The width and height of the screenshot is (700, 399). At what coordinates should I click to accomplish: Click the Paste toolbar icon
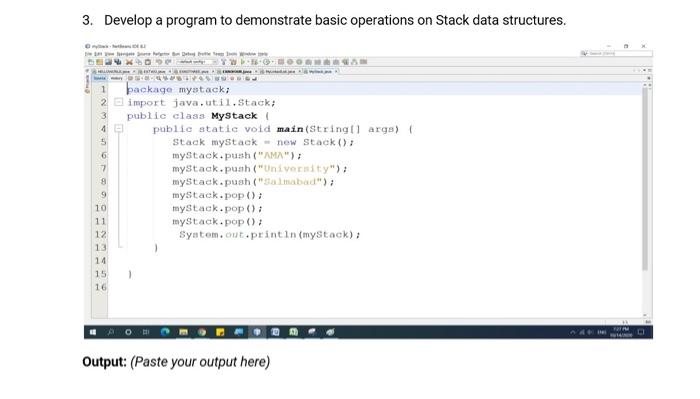pos(148,62)
